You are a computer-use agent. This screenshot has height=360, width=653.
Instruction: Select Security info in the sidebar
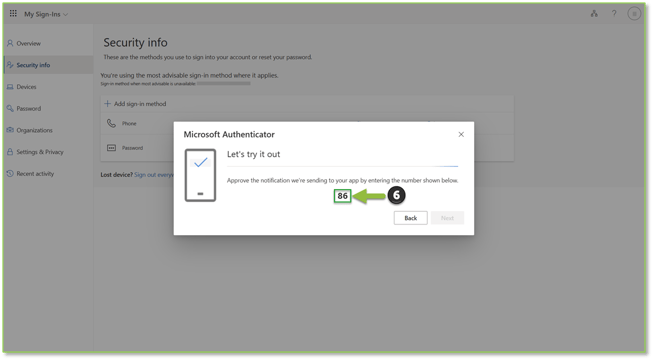click(x=48, y=65)
